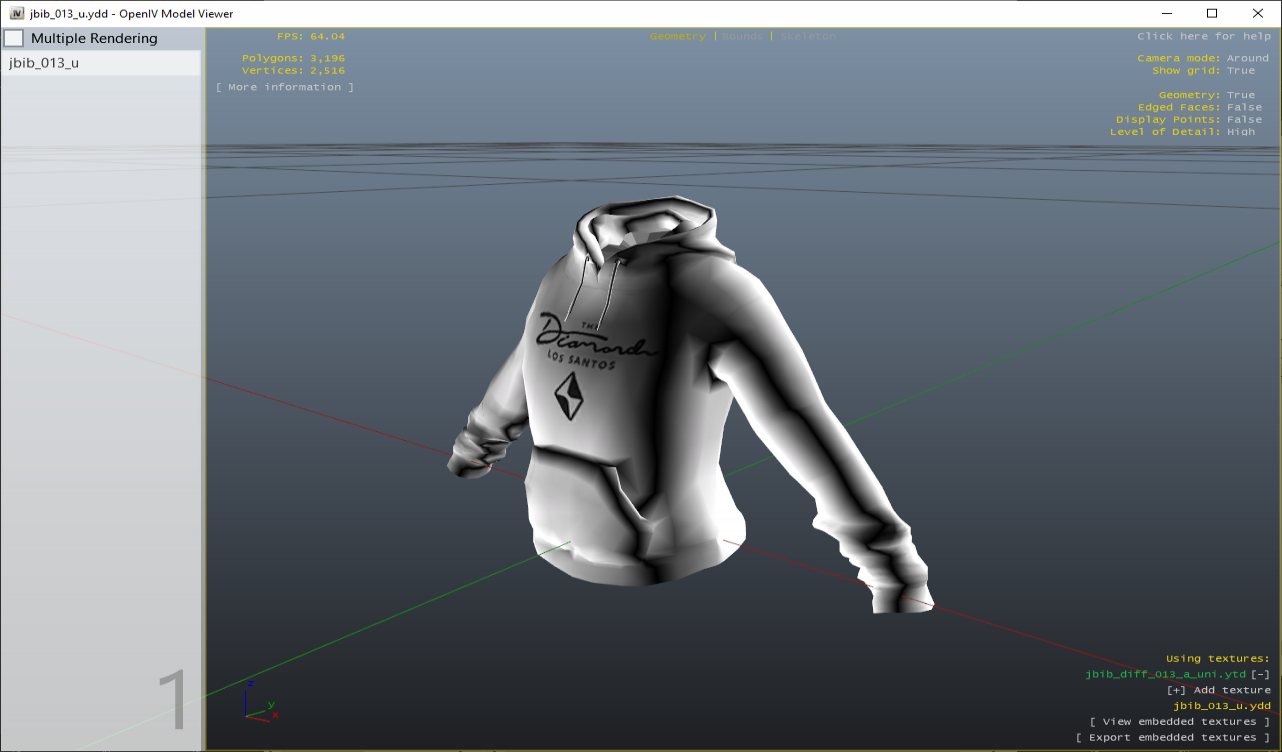This screenshot has height=752, width=1282.
Task: Expand the More information section
Action: (x=285, y=87)
